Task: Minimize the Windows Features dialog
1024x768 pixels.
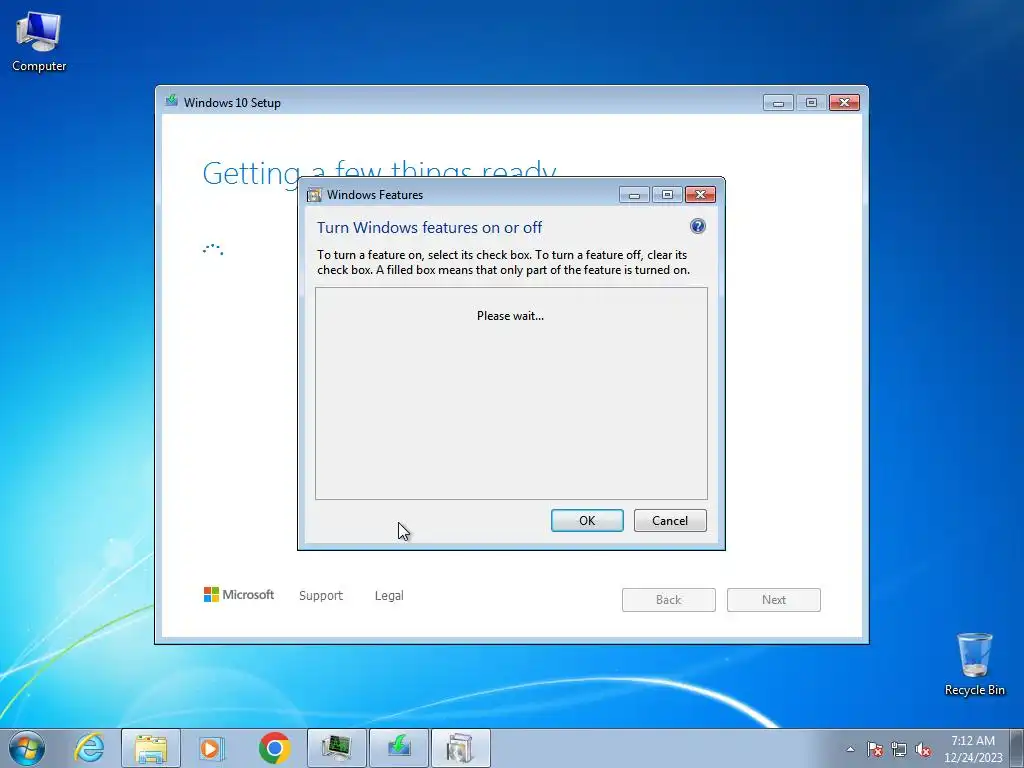Action: tap(634, 195)
